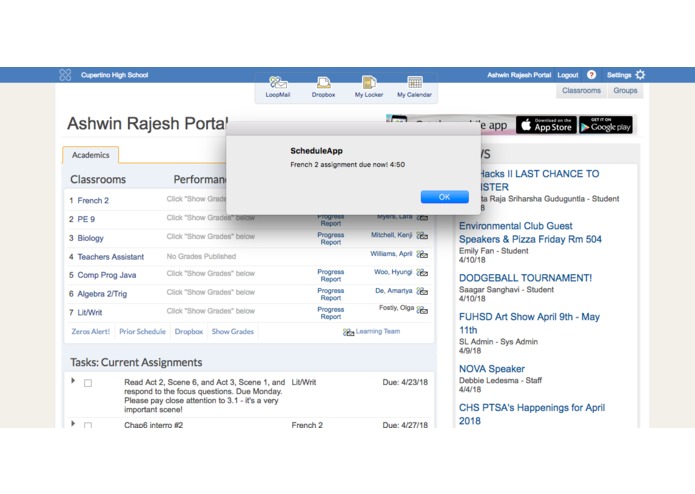Viewport: 695px width, 494px height.
Task: Open the PE 9 classroom
Action: (86, 219)
